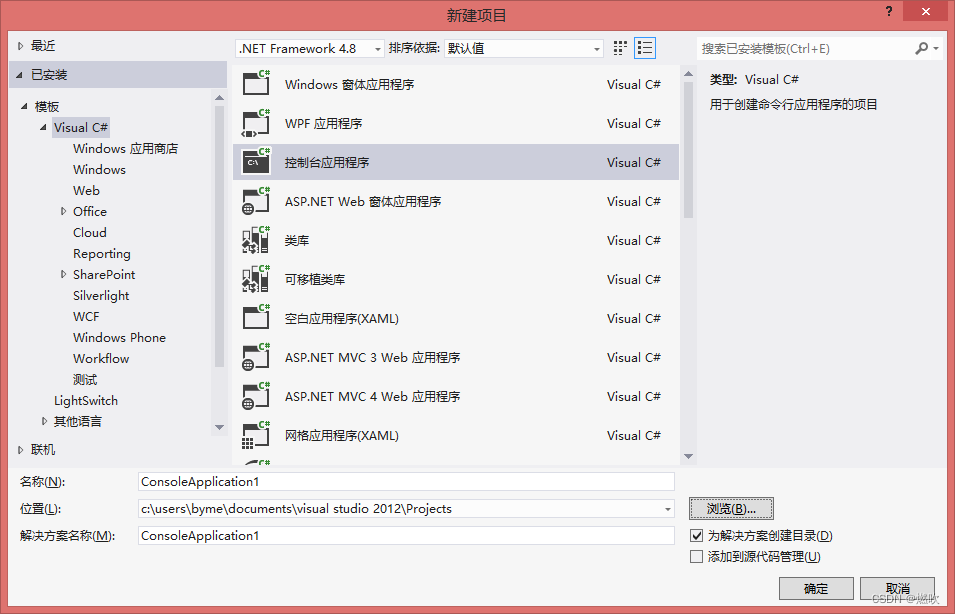Select the Workflow tree item

(x=101, y=359)
